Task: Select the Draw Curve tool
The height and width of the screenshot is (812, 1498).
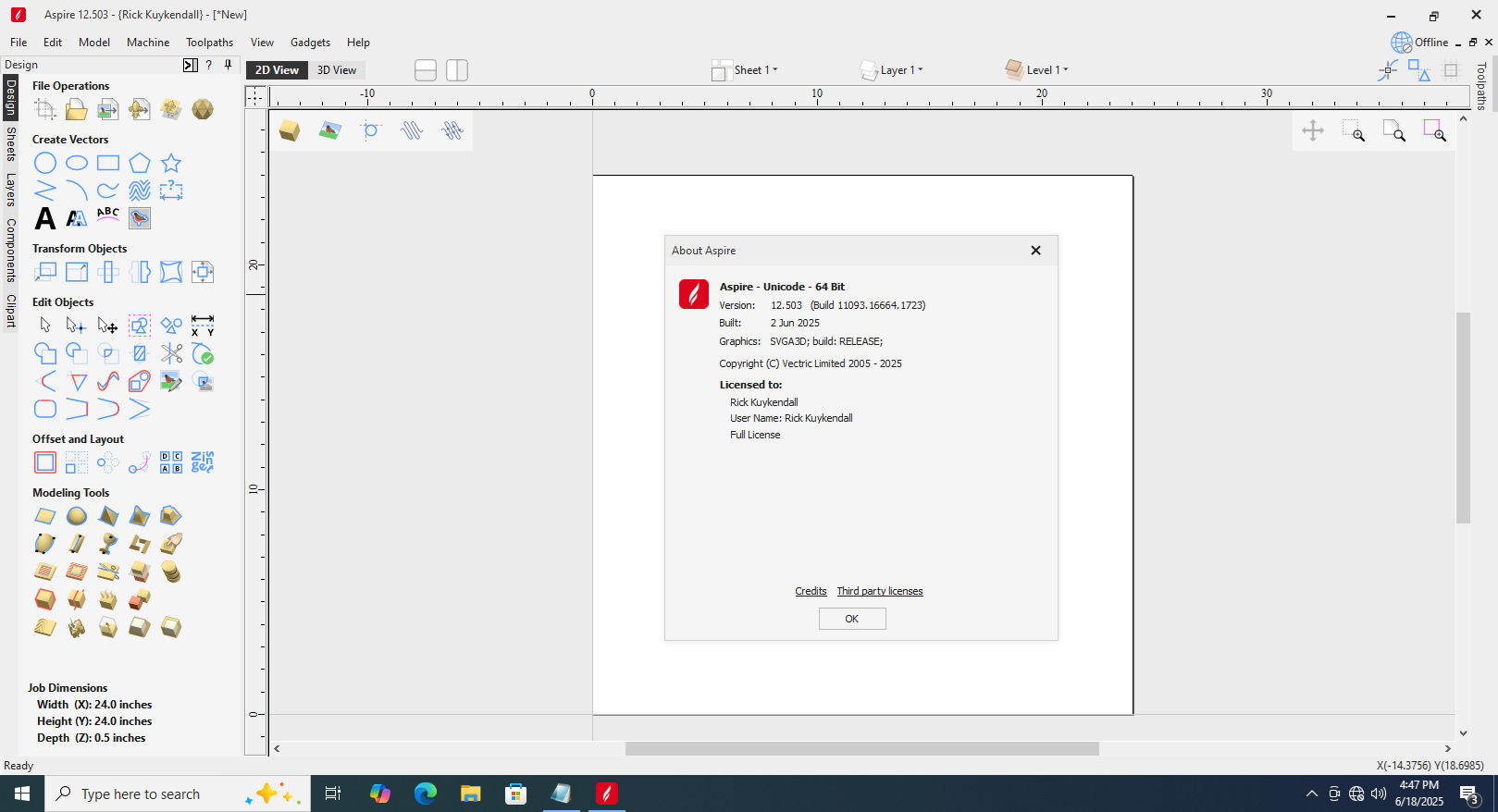Action: pyautogui.click(x=107, y=191)
